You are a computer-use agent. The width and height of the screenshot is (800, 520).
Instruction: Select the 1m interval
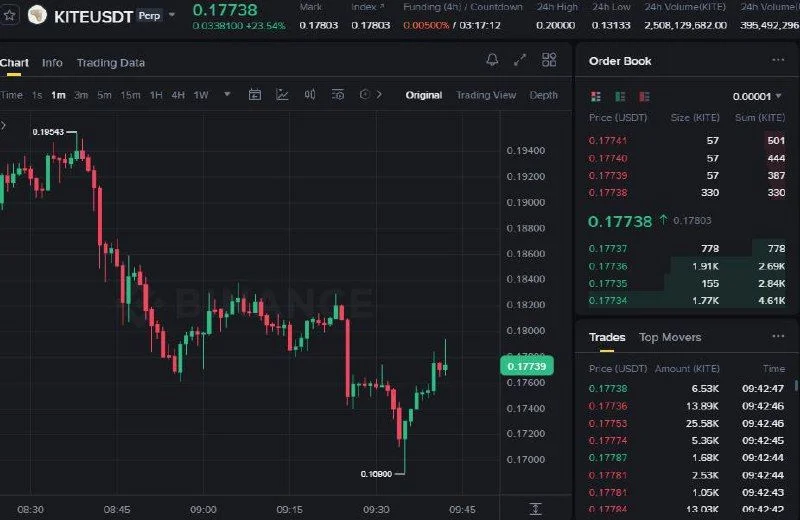click(58, 95)
